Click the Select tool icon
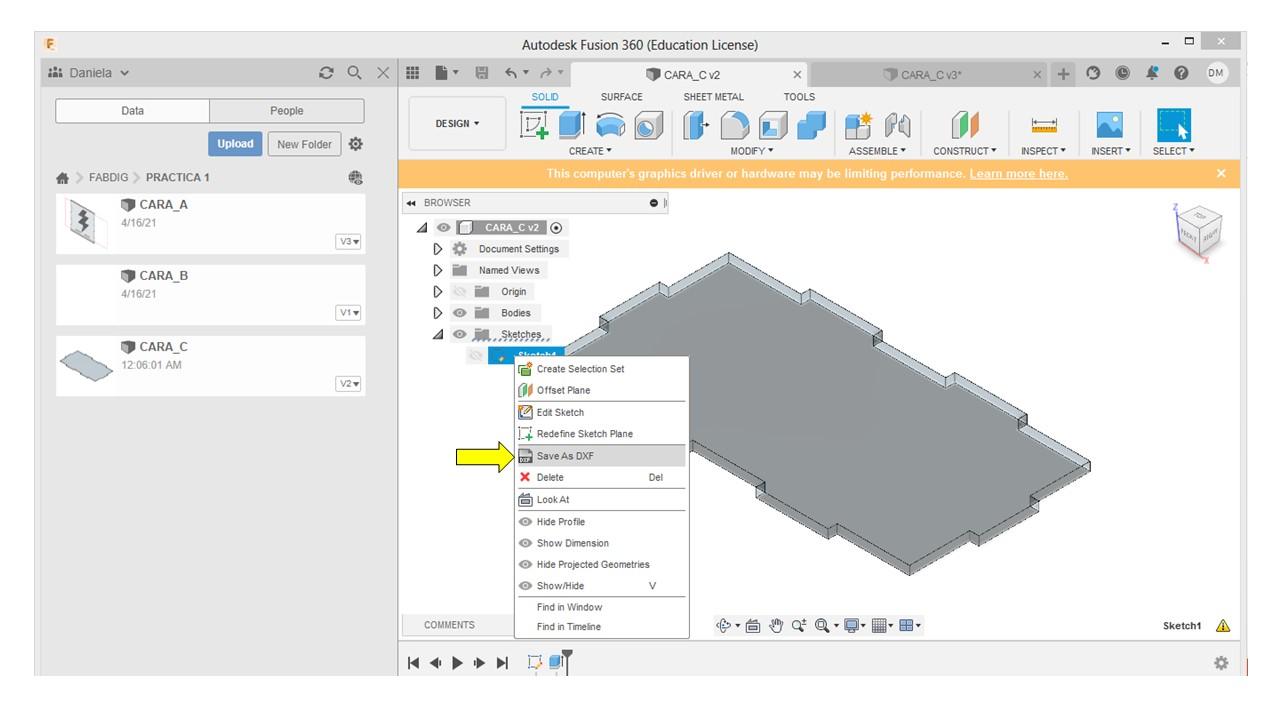The image size is (1280, 720). [1174, 125]
